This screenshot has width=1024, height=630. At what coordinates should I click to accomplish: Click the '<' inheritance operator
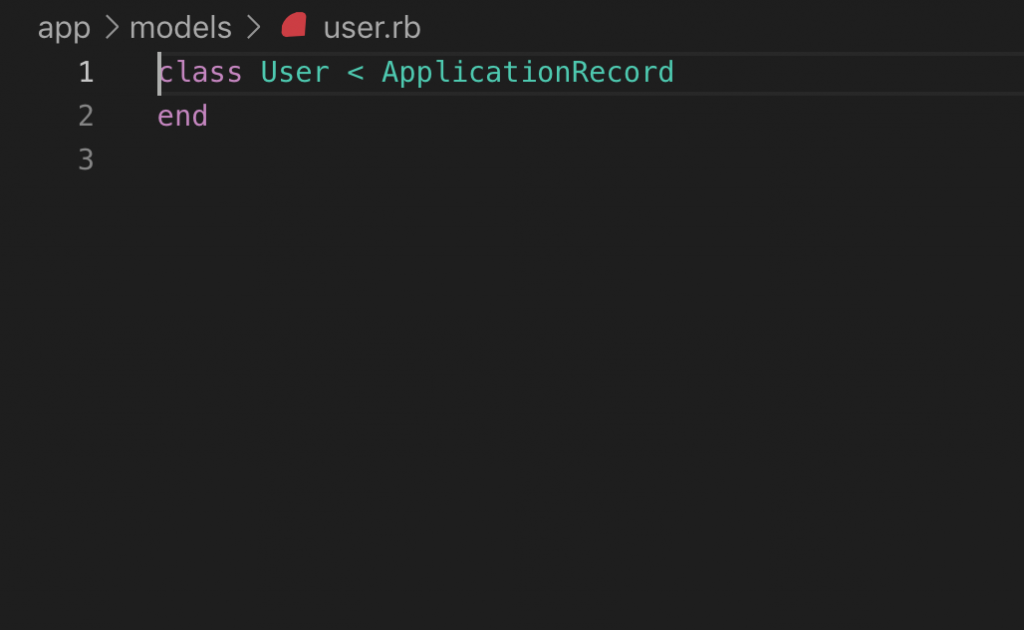coord(355,72)
